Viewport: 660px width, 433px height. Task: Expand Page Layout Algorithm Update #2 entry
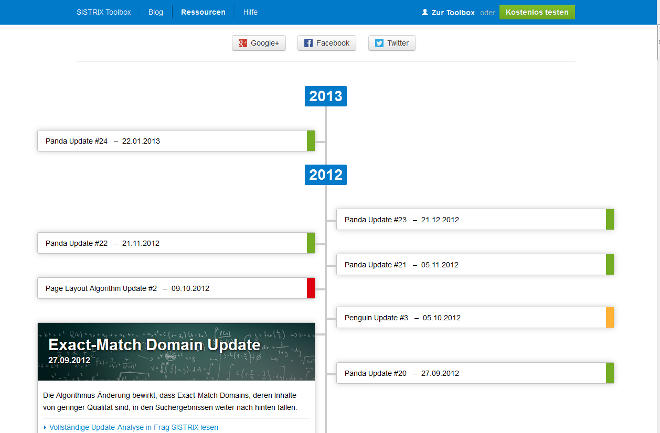(x=172, y=288)
